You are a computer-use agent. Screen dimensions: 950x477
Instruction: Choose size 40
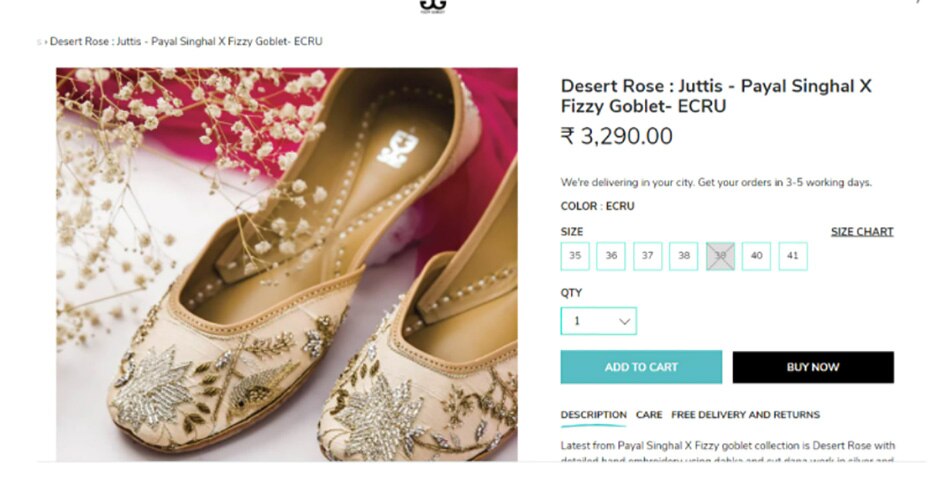click(756, 256)
